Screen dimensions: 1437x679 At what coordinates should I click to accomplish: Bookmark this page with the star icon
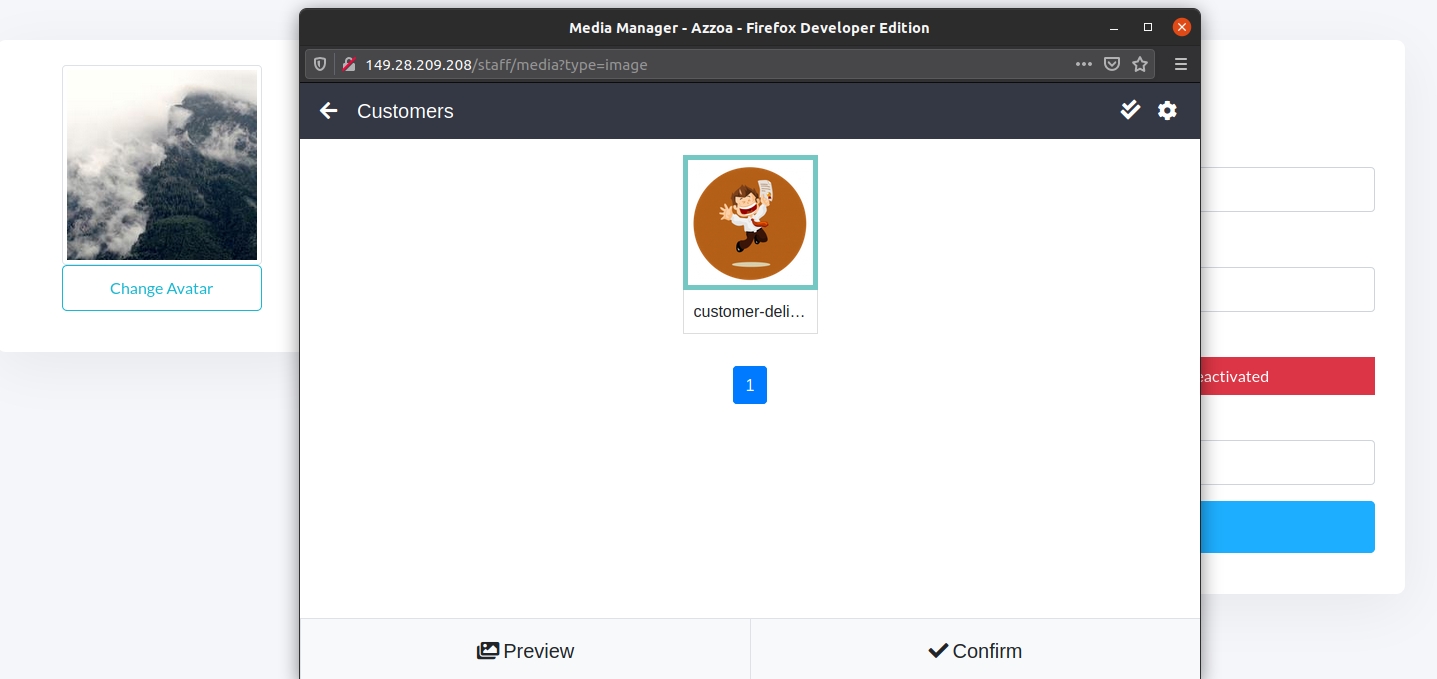point(1140,64)
